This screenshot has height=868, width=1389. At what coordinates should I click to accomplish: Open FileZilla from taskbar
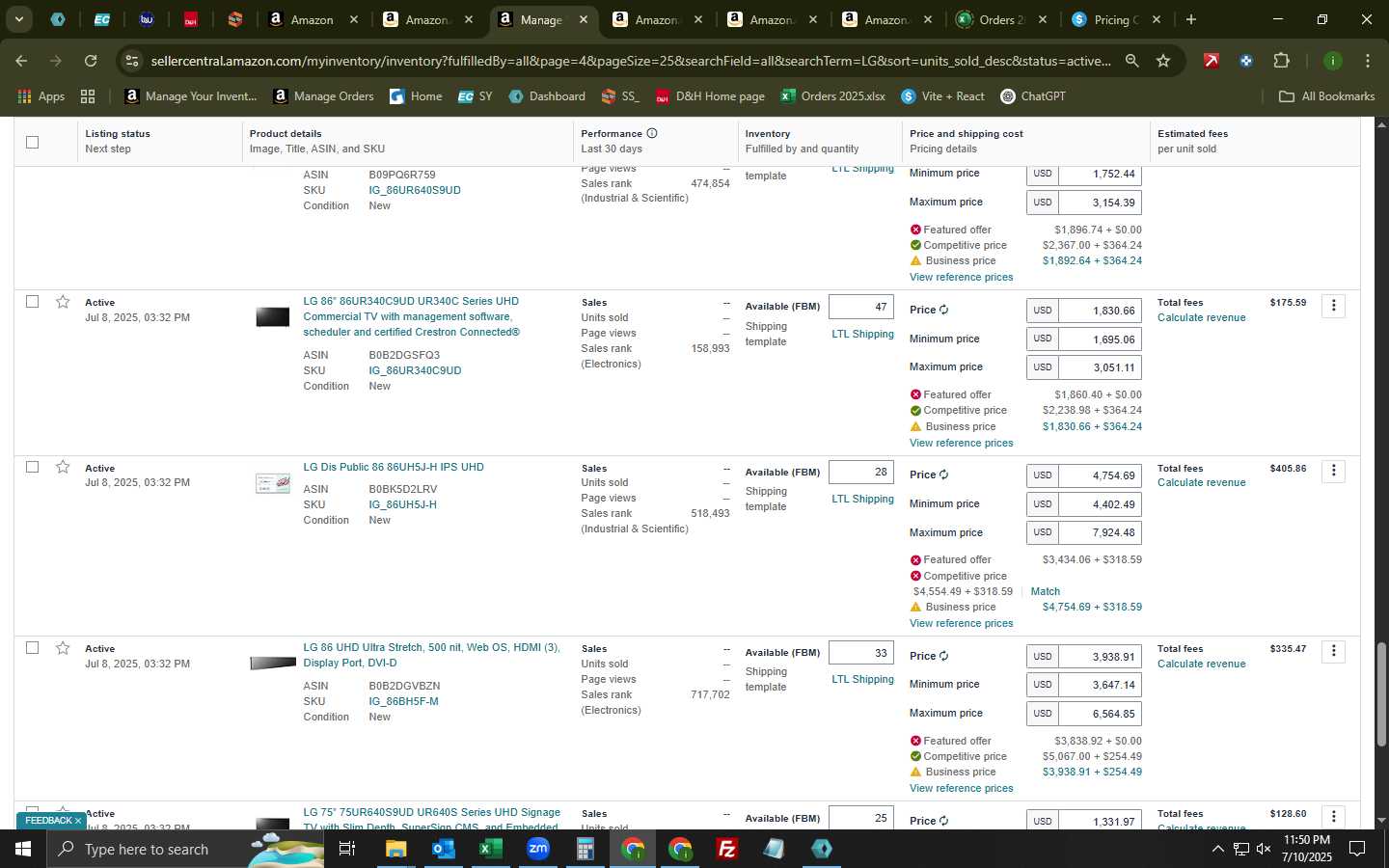(x=727, y=849)
